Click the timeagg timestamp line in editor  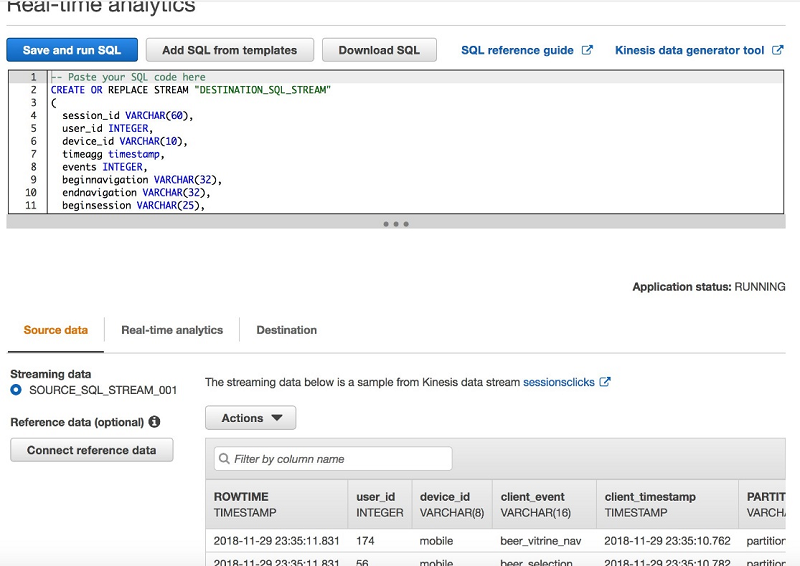(x=113, y=154)
